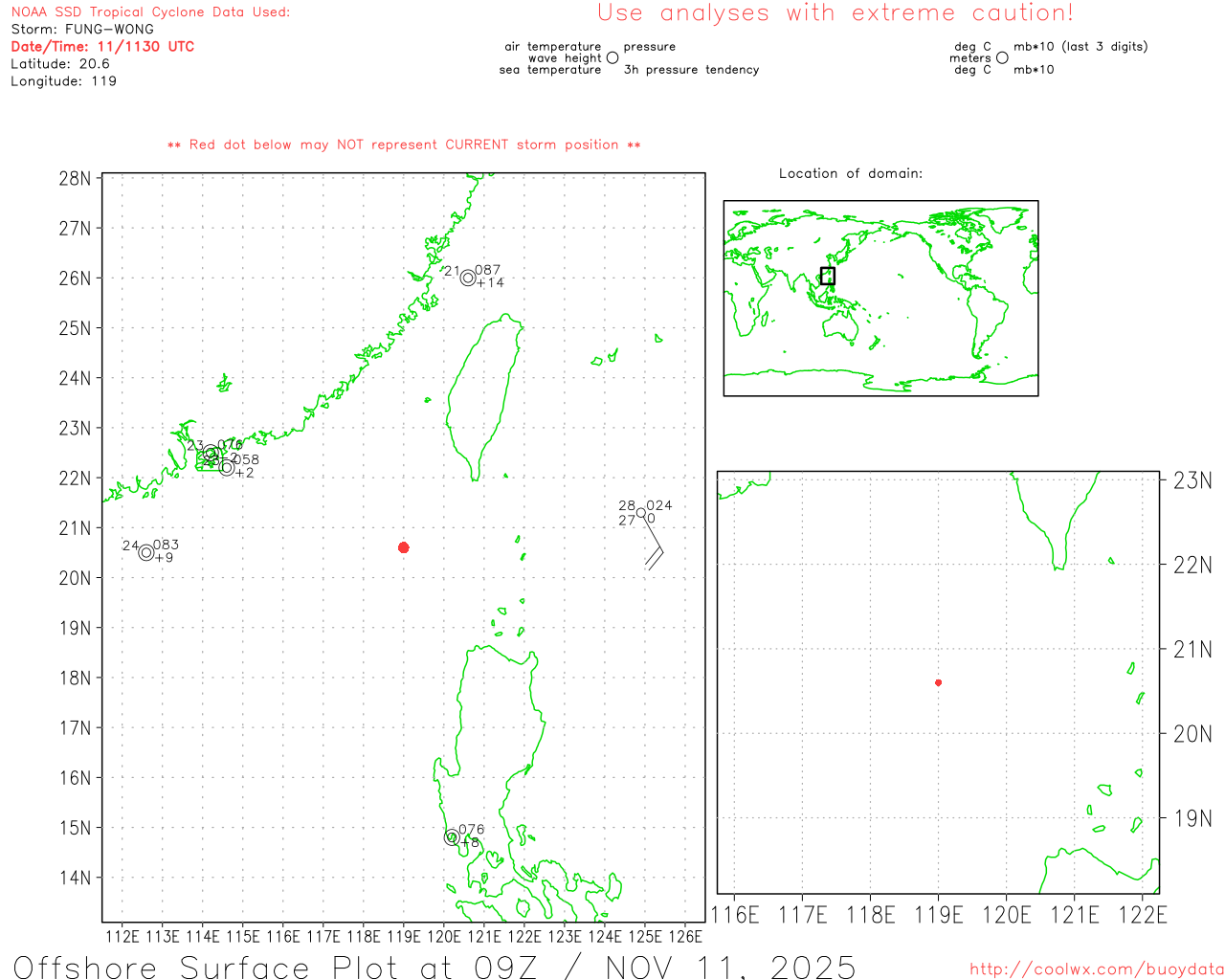Click the Date/Time 11/1130 UTC text

click(102, 46)
